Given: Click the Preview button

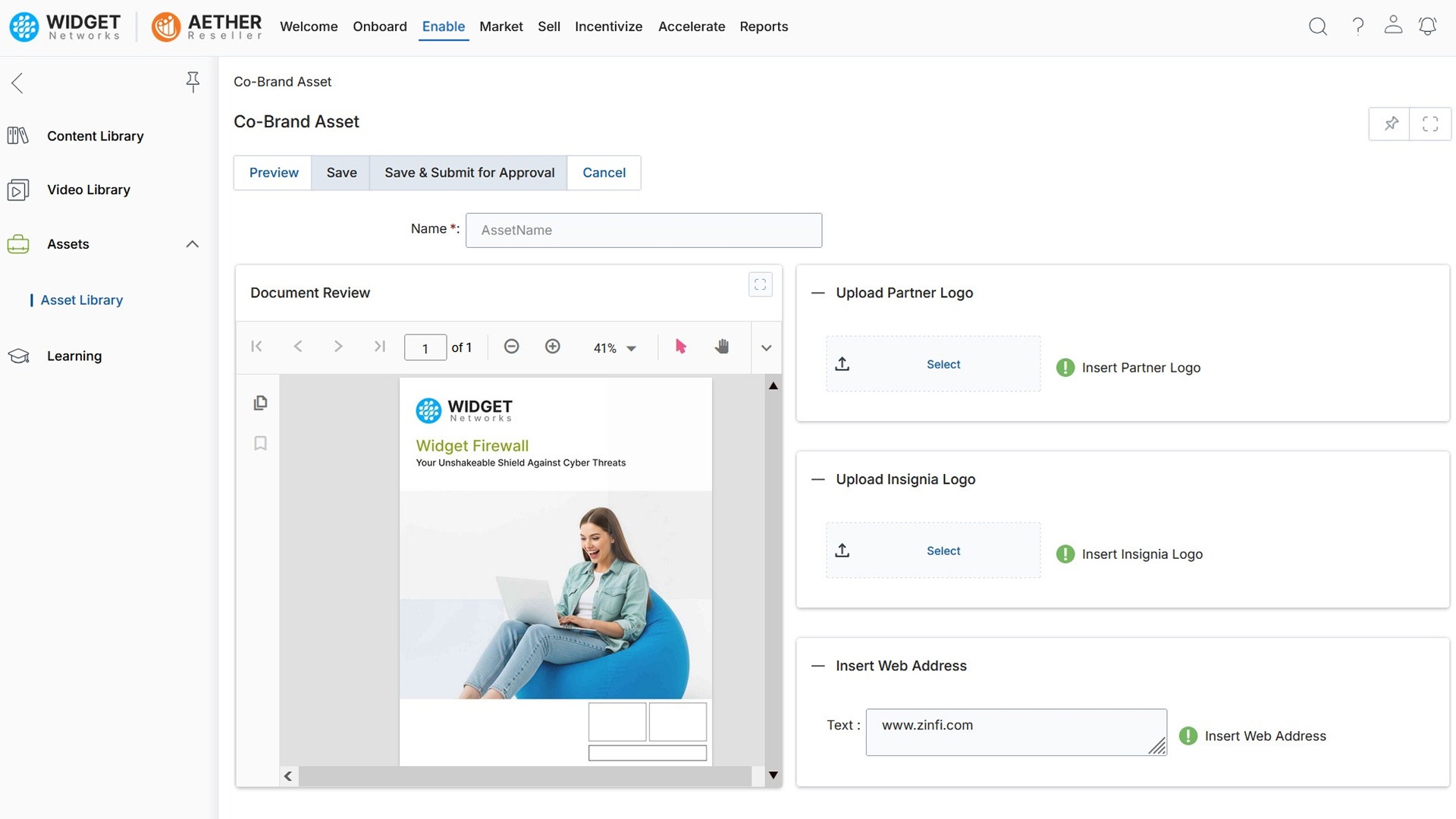Looking at the screenshot, I should [x=273, y=172].
